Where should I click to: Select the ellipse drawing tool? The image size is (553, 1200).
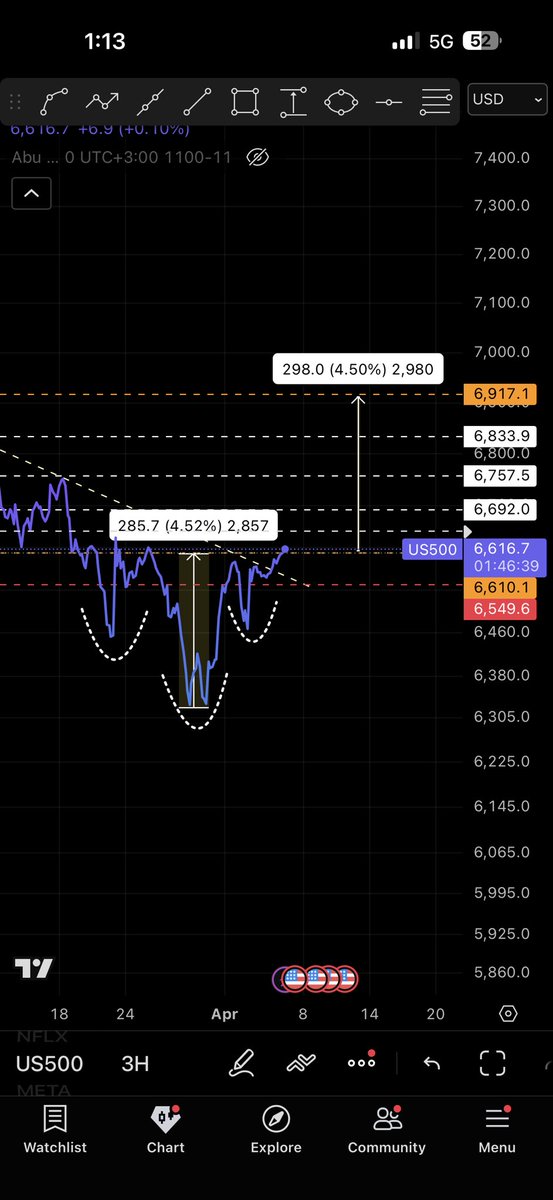341,101
